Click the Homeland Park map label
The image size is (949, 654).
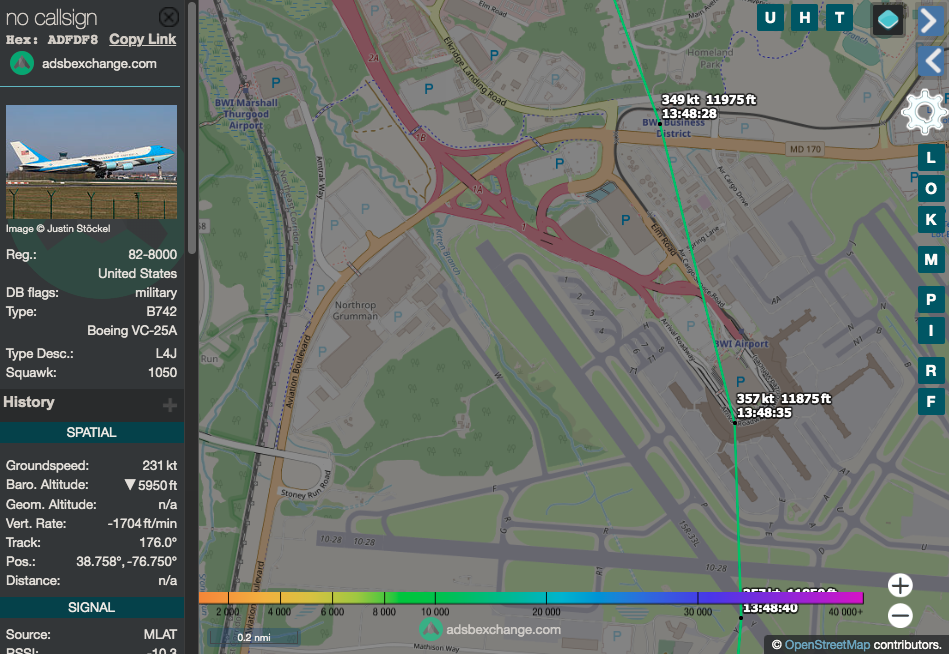point(710,58)
